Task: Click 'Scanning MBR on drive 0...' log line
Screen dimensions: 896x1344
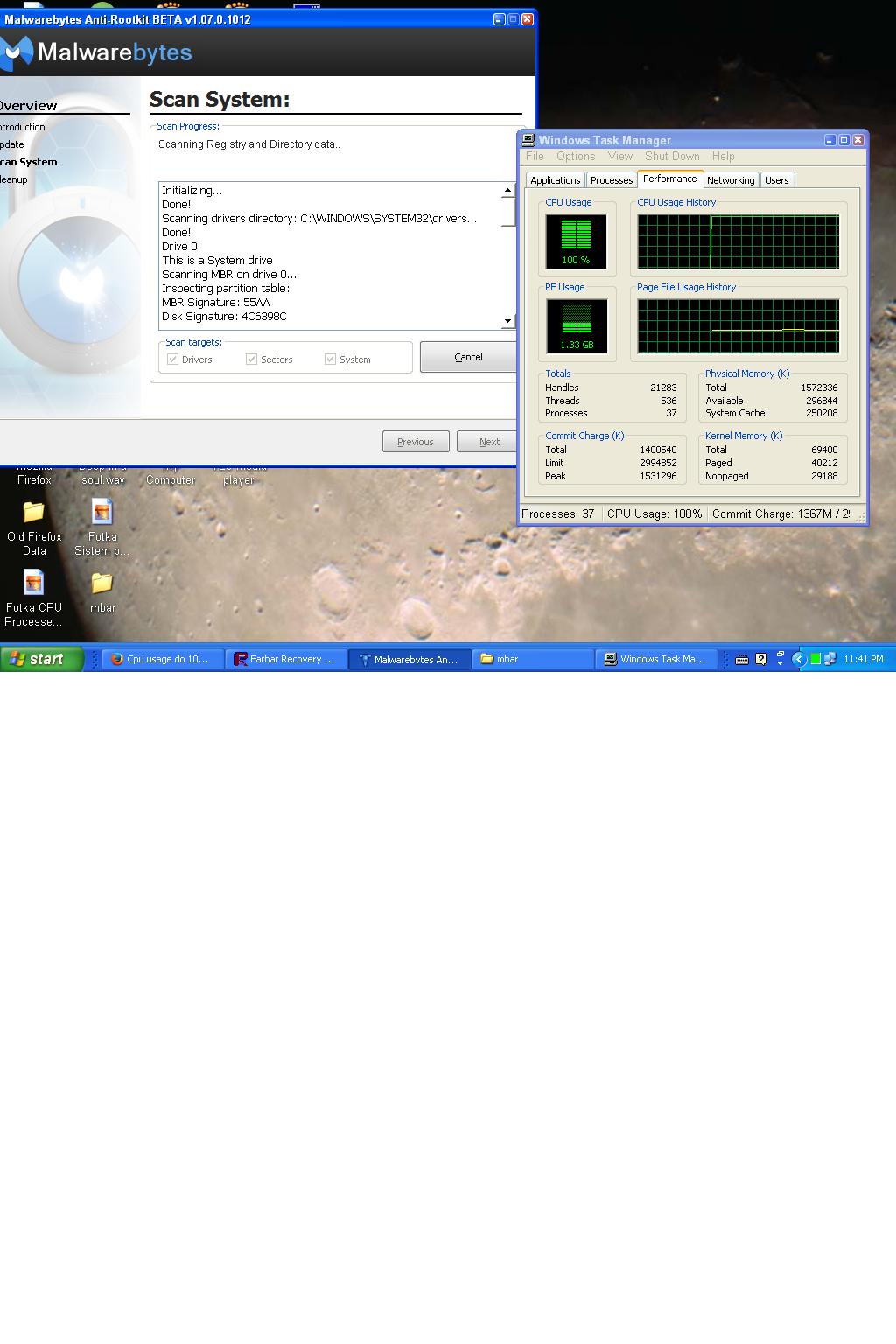Action: click(x=229, y=275)
